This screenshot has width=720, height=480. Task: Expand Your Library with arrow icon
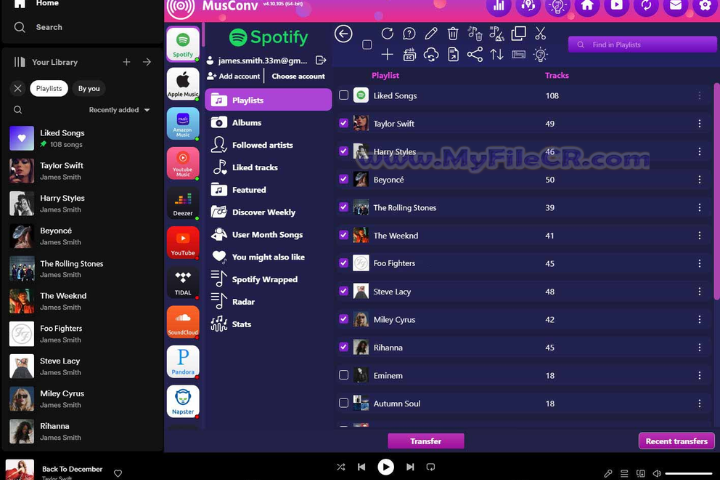[x=147, y=62]
